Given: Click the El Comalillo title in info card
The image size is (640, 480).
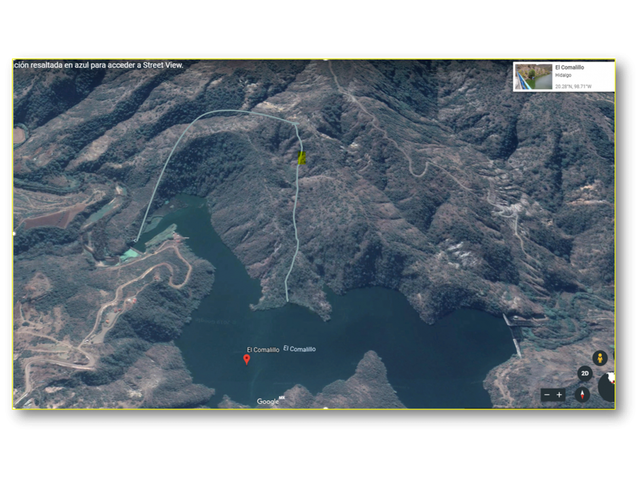Looking at the screenshot, I should 569,67.
